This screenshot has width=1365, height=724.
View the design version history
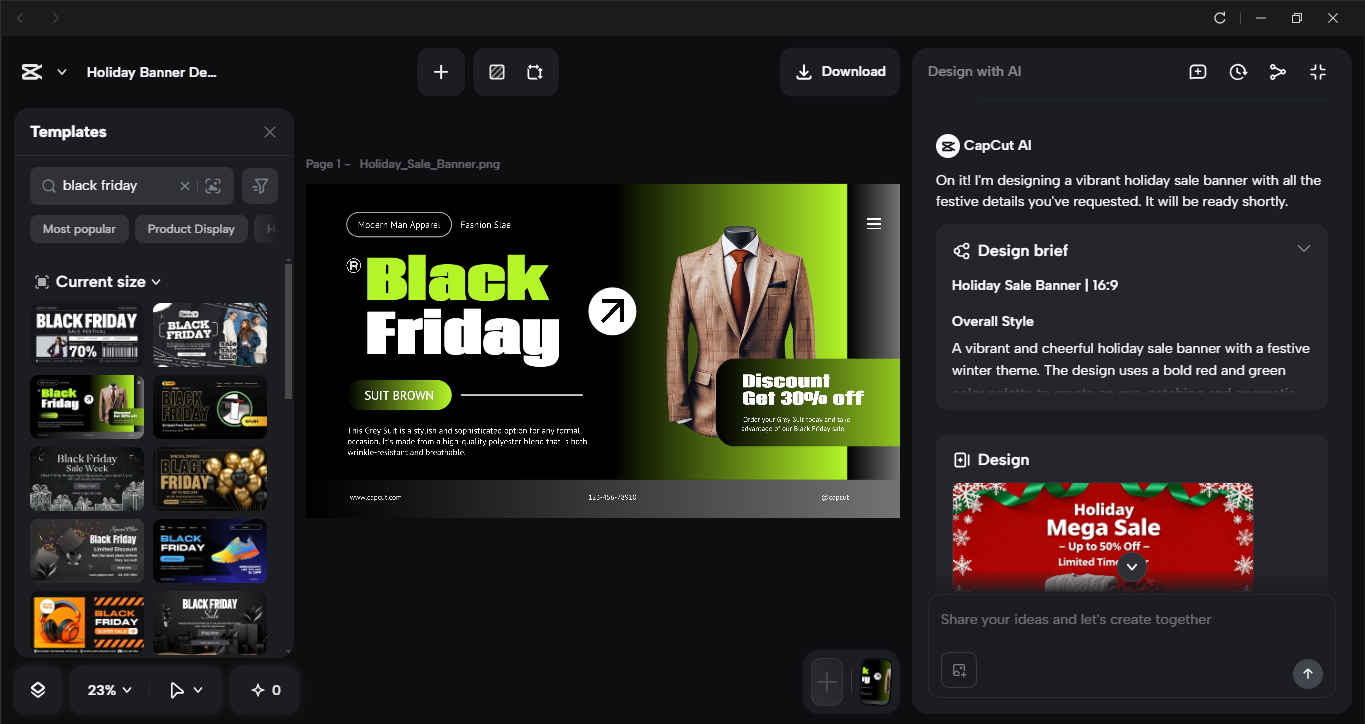pyautogui.click(x=1238, y=71)
